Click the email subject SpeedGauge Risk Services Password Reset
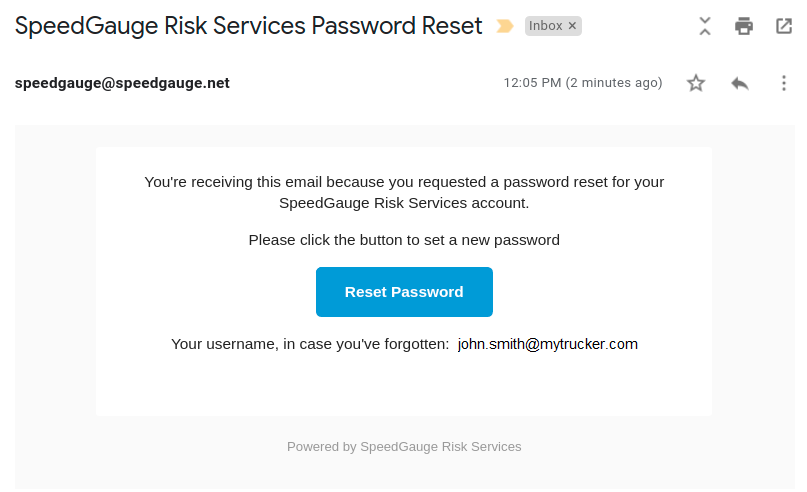807x492 pixels. (248, 26)
